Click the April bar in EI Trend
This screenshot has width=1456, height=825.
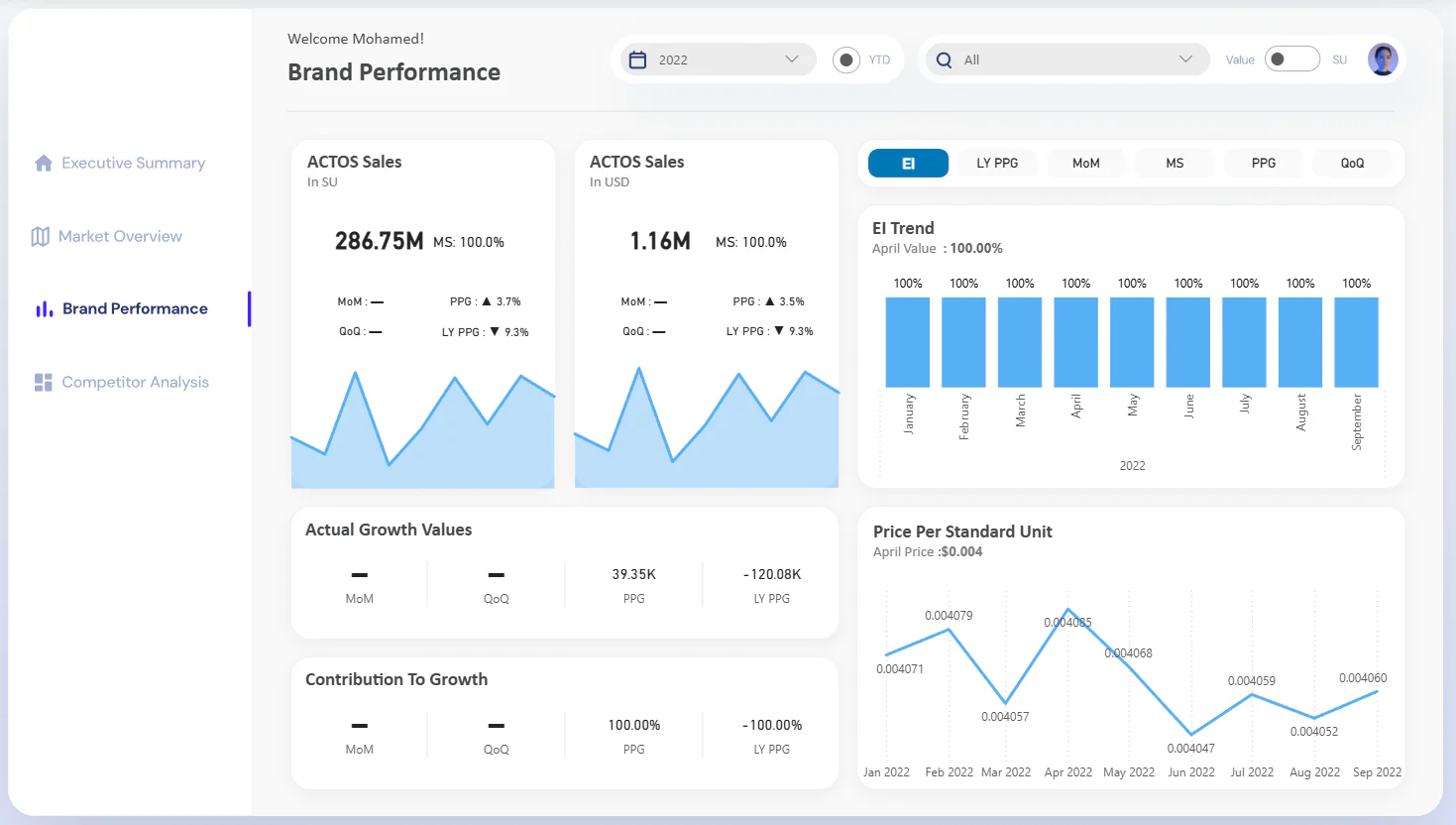coord(1076,342)
